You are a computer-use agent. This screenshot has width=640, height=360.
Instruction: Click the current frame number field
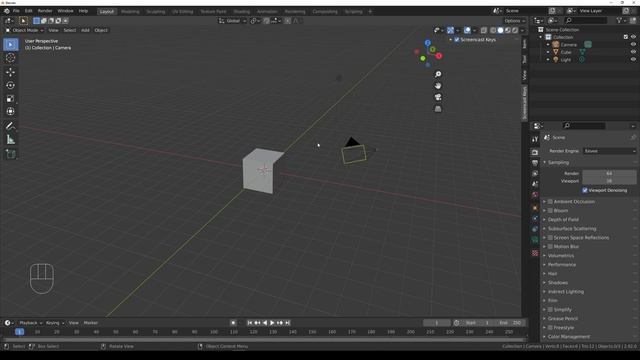[x=436, y=323]
